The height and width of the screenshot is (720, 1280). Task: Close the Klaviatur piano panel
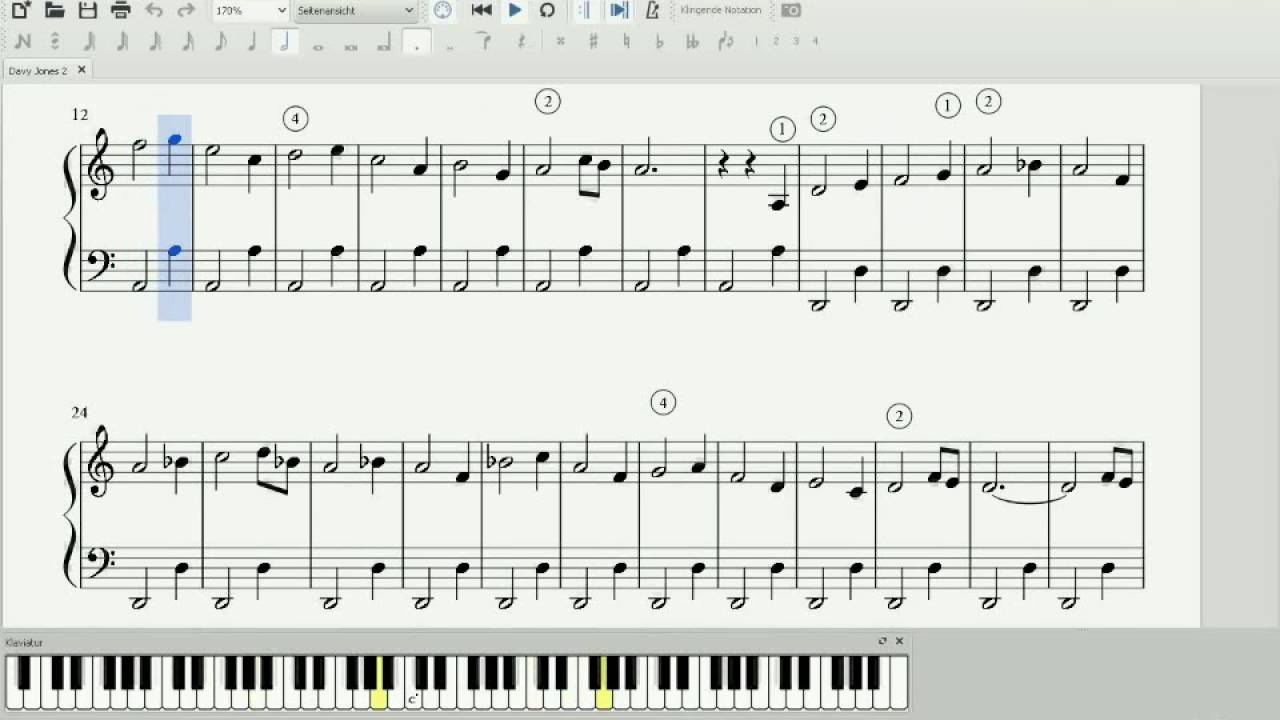click(x=899, y=641)
